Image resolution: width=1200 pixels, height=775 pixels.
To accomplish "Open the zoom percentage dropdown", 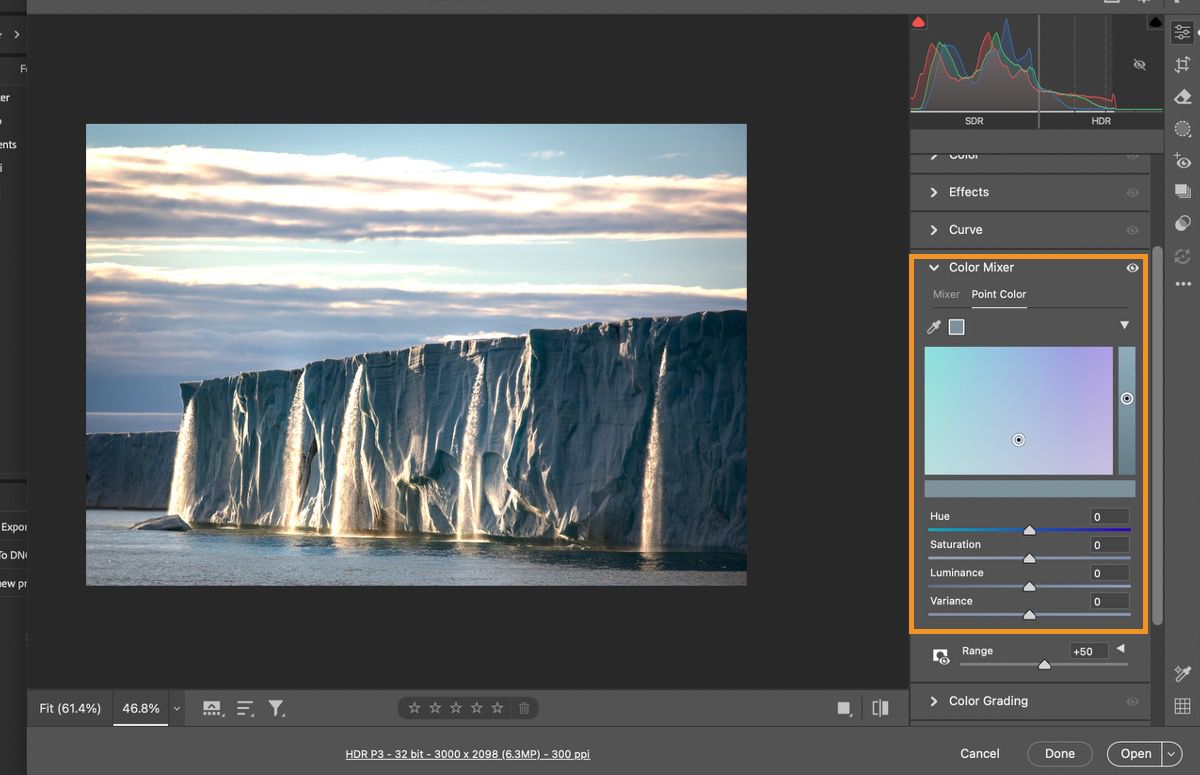I will (x=177, y=708).
